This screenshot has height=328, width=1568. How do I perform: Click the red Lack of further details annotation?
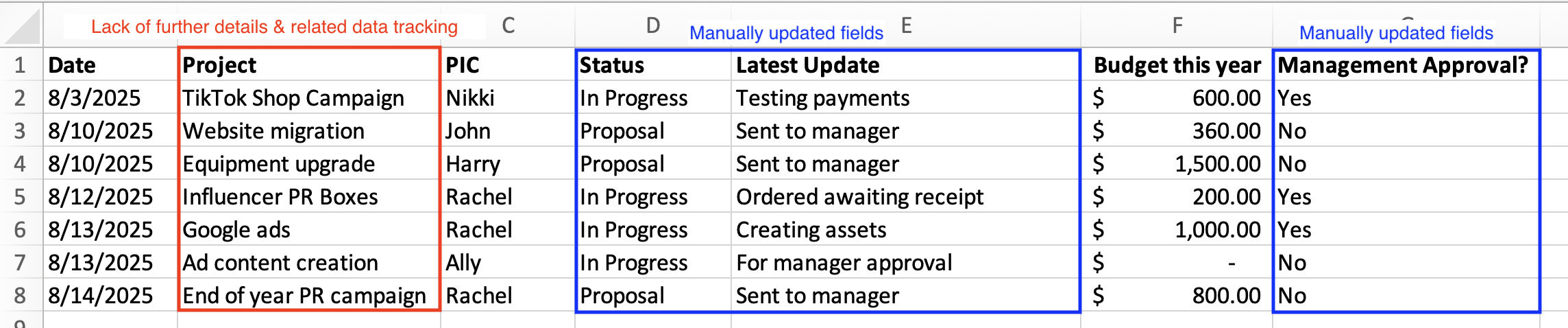coord(274,27)
